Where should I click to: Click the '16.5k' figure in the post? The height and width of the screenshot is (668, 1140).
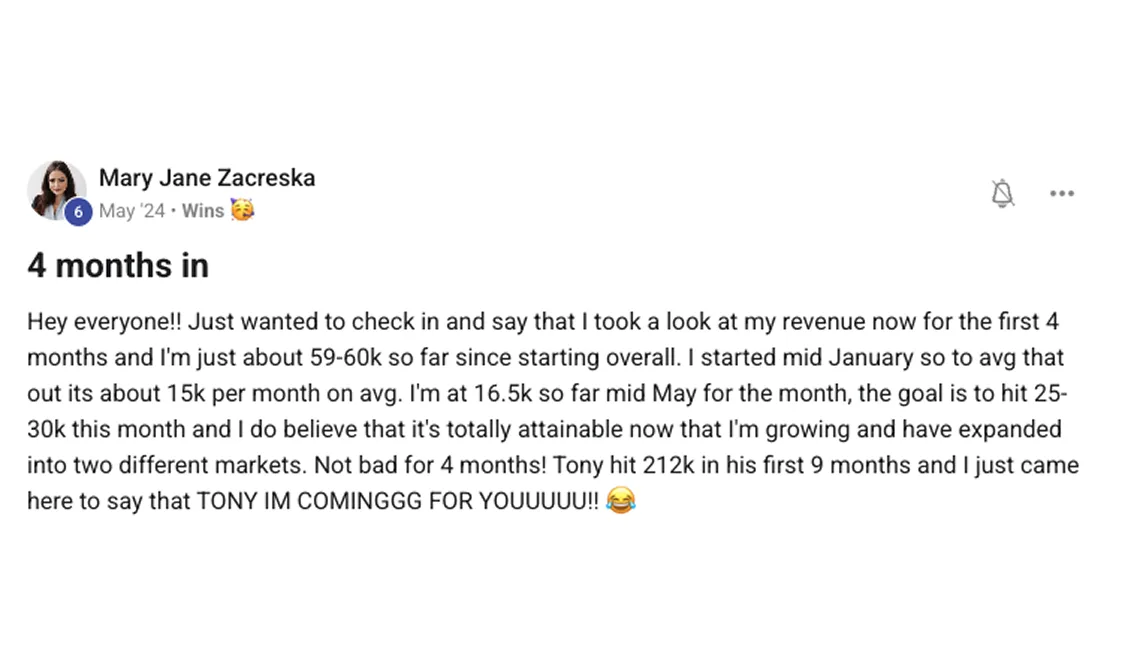point(496,394)
